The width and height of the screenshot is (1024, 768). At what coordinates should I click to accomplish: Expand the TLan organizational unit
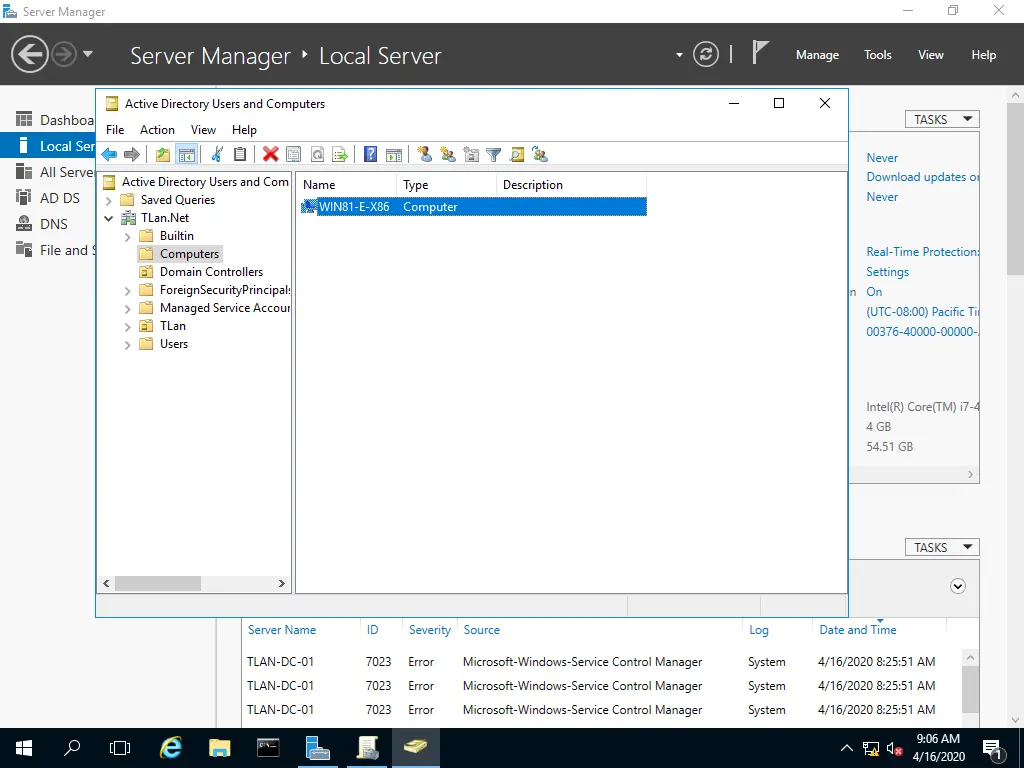(127, 327)
